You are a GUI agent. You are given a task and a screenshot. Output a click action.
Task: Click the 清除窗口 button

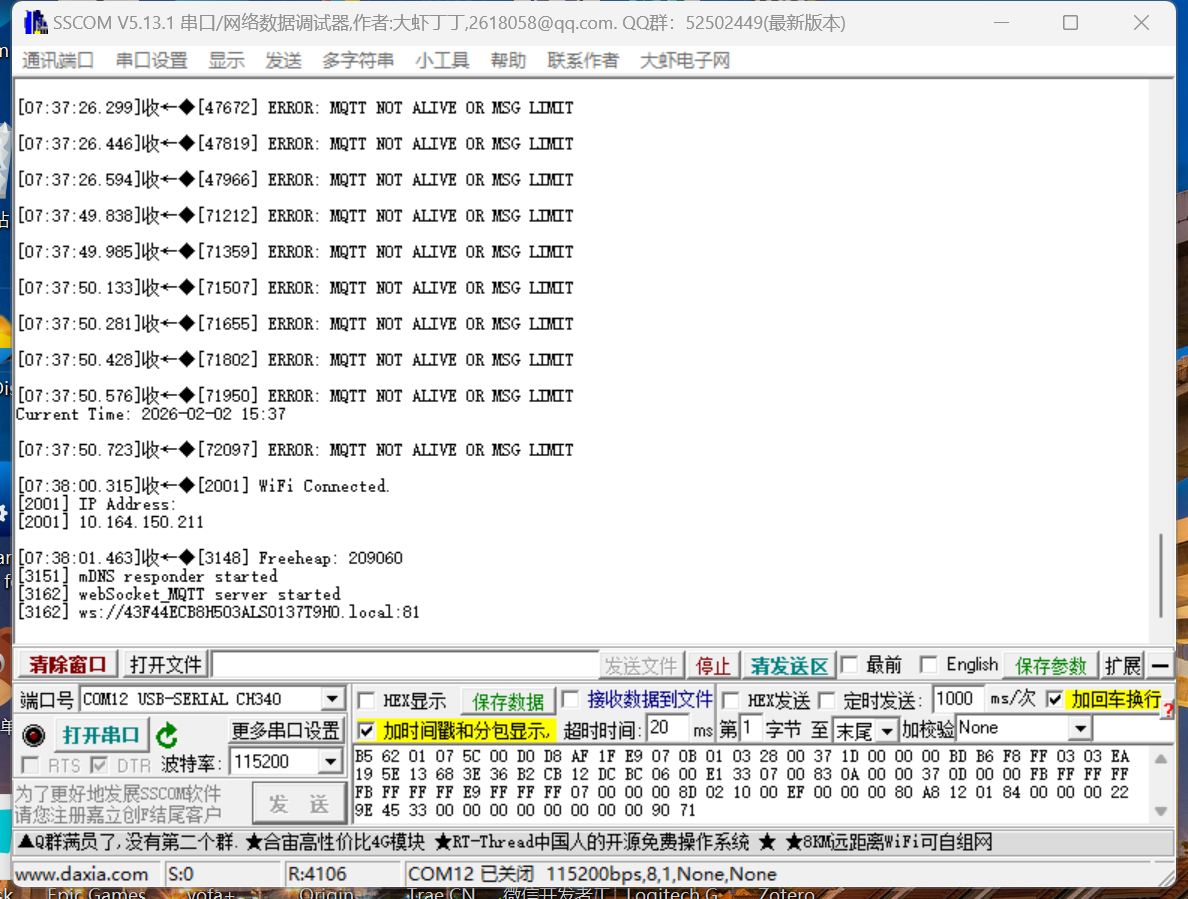pos(67,665)
